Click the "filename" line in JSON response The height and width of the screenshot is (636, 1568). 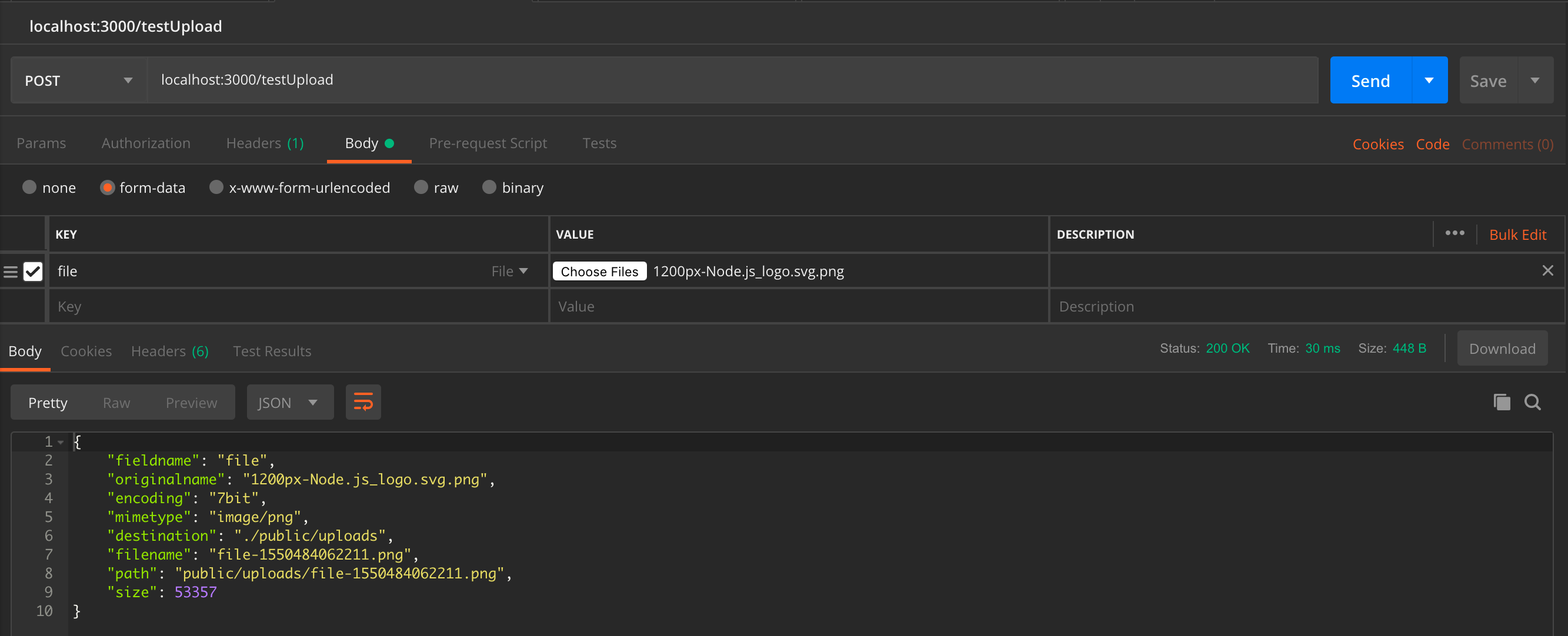[x=263, y=554]
